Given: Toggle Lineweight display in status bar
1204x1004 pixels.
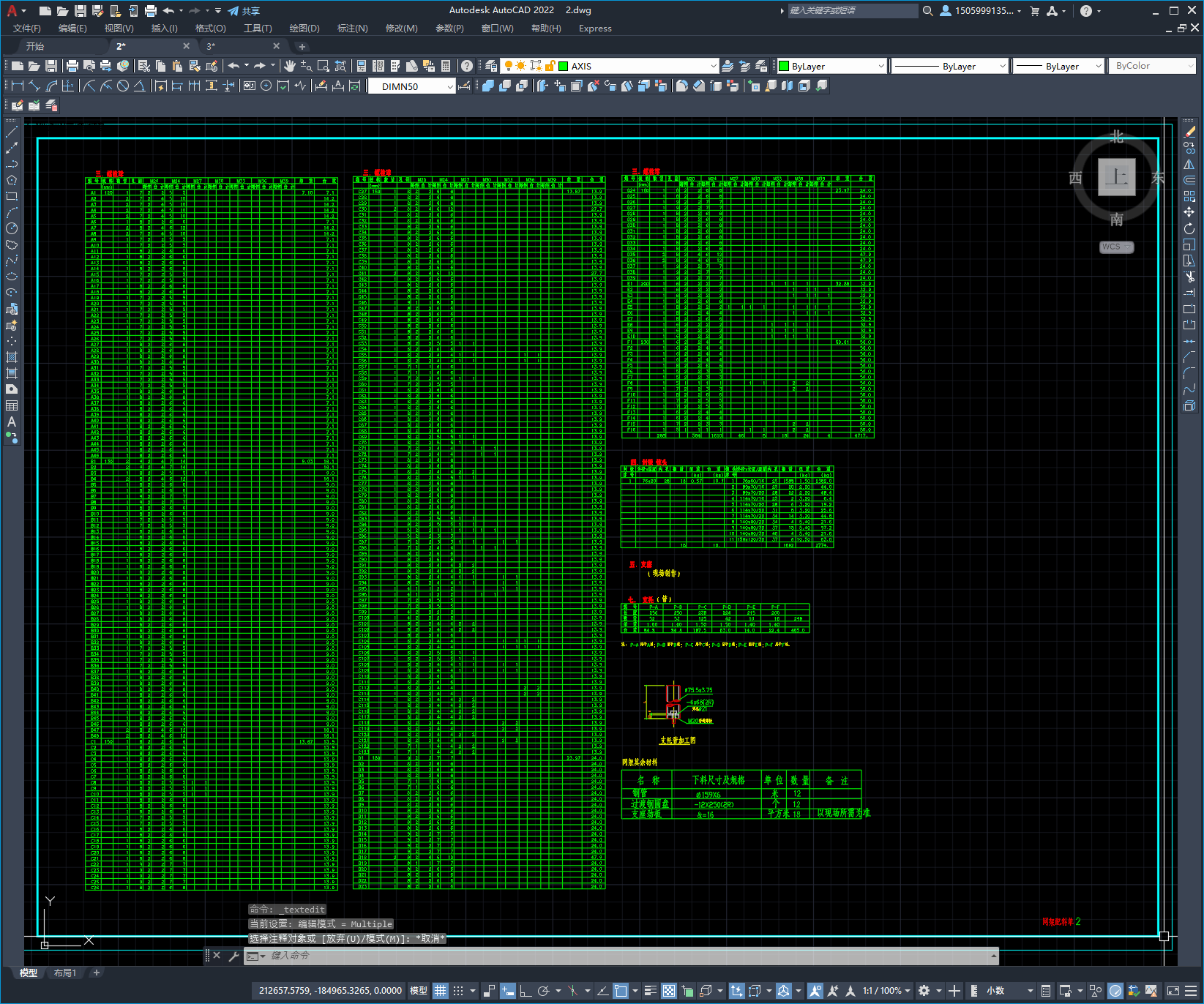Looking at the screenshot, I should (651, 991).
